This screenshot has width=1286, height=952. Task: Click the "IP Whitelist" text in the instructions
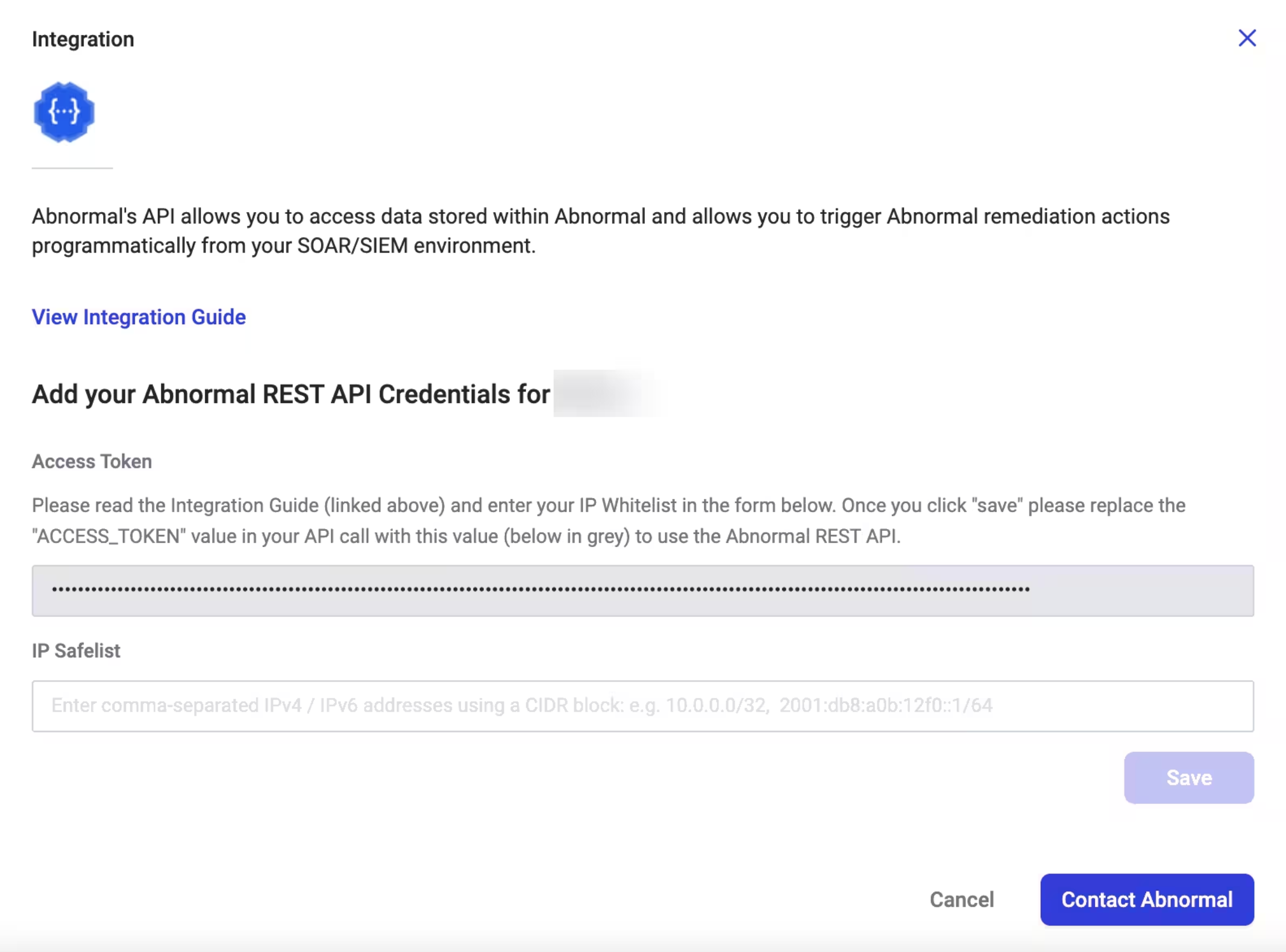tap(628, 505)
